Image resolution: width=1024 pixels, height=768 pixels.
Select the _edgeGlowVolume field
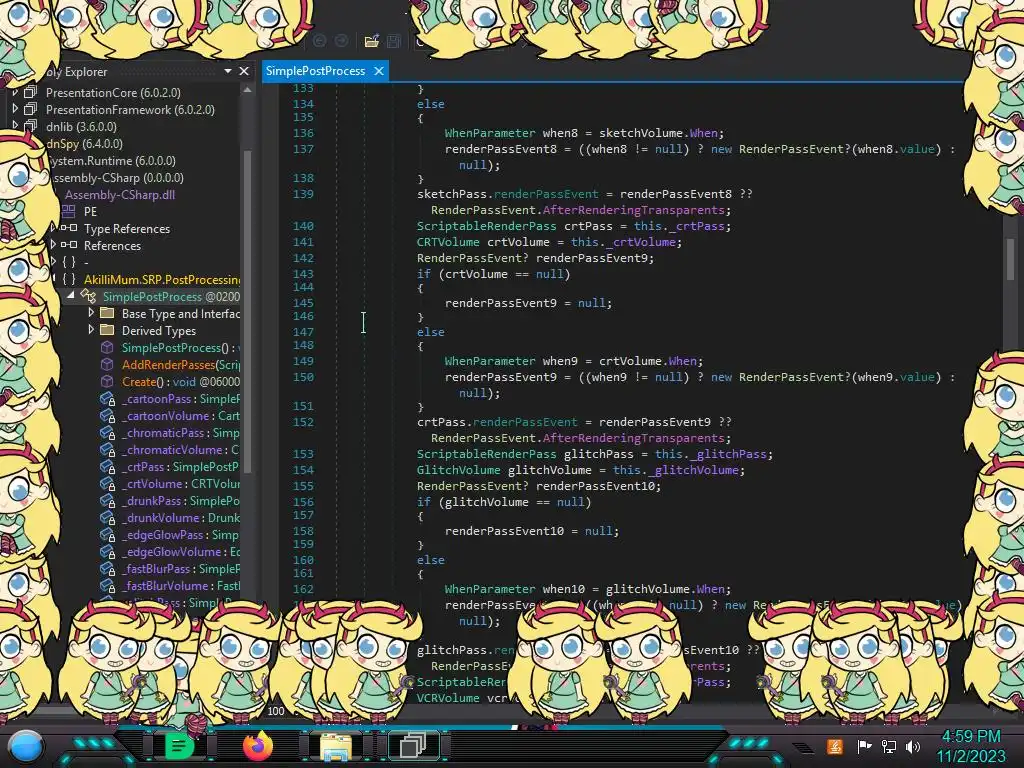[181, 551]
